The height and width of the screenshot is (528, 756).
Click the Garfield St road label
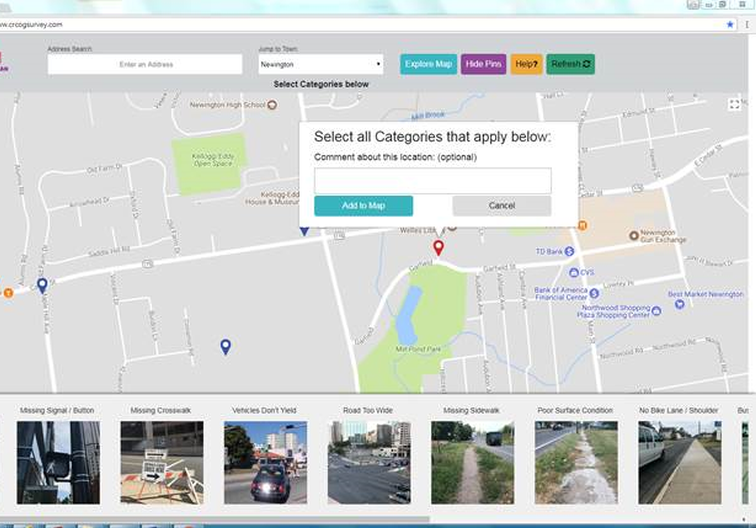point(500,267)
